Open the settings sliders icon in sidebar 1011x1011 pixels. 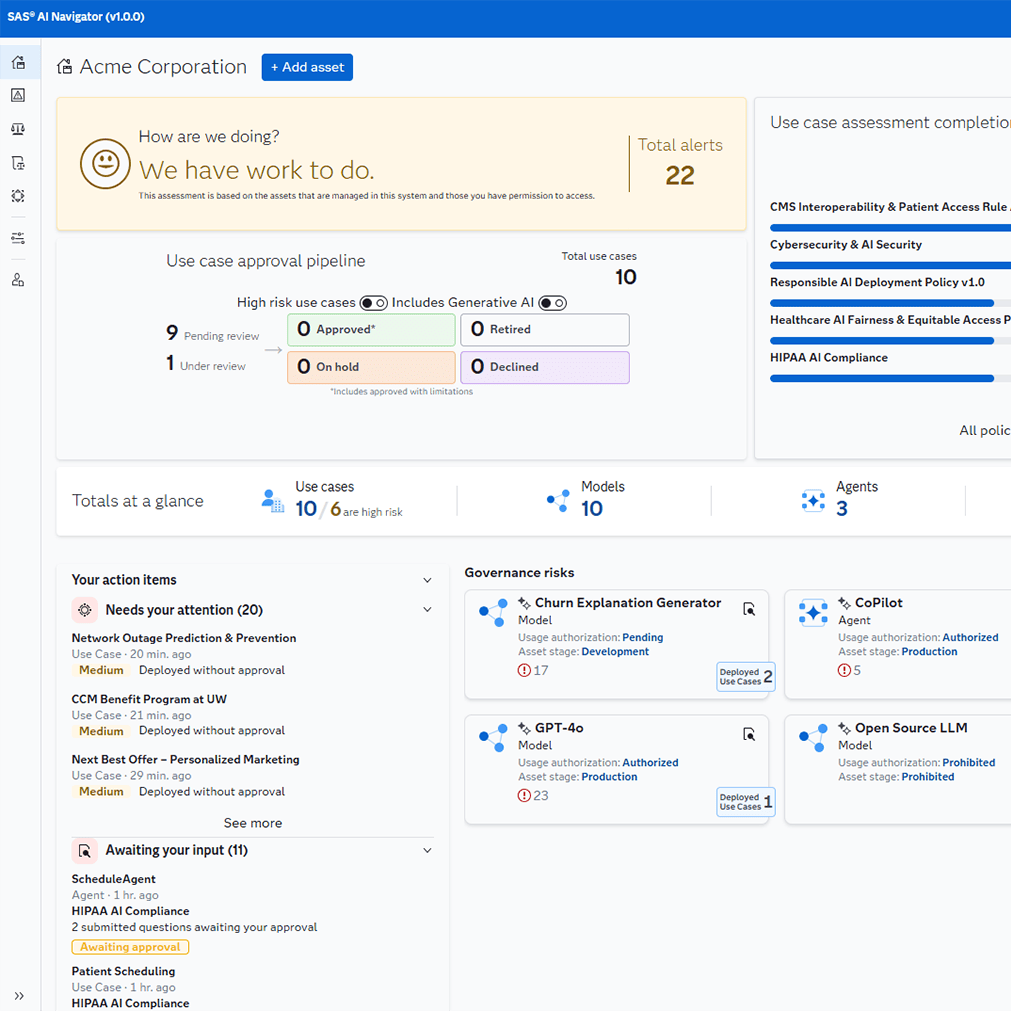(18, 238)
